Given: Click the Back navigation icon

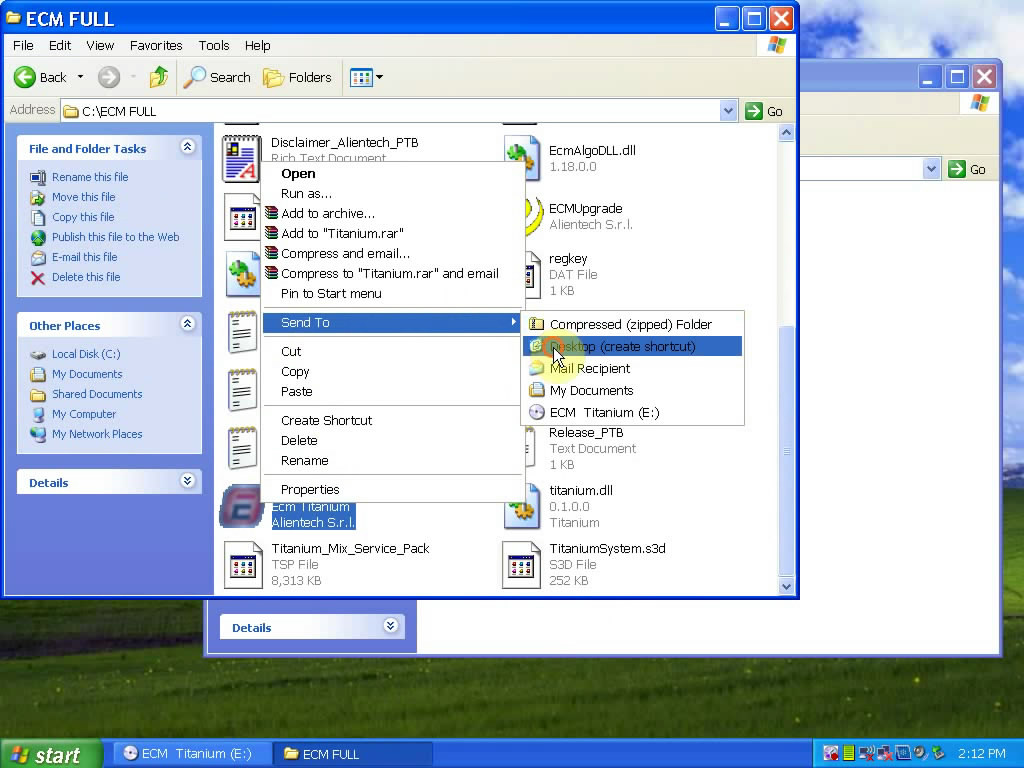Looking at the screenshot, I should click(x=26, y=77).
